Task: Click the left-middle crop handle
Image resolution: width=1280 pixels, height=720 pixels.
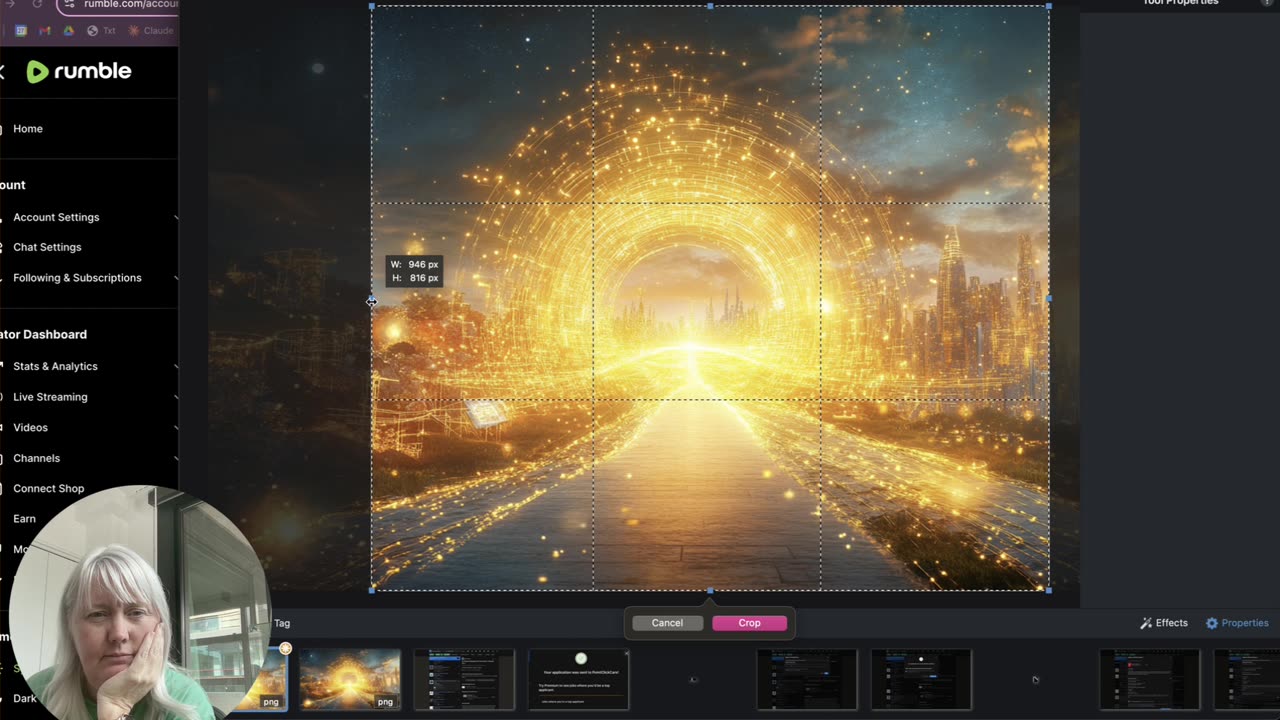Action: click(x=372, y=300)
